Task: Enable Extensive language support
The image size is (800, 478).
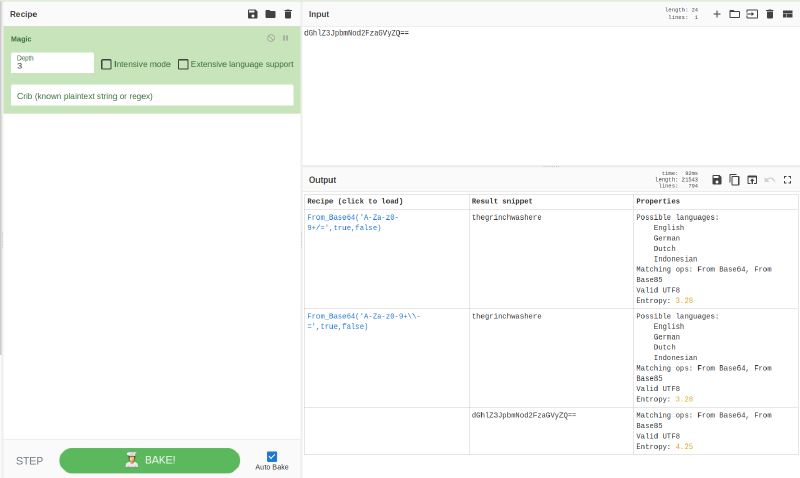Action: tap(183, 64)
